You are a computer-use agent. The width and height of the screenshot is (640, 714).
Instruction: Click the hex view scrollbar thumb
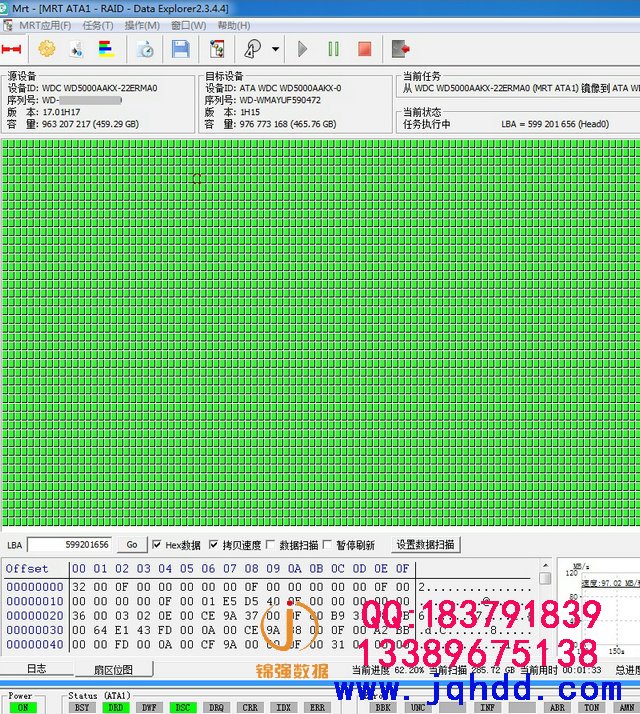tap(545, 578)
